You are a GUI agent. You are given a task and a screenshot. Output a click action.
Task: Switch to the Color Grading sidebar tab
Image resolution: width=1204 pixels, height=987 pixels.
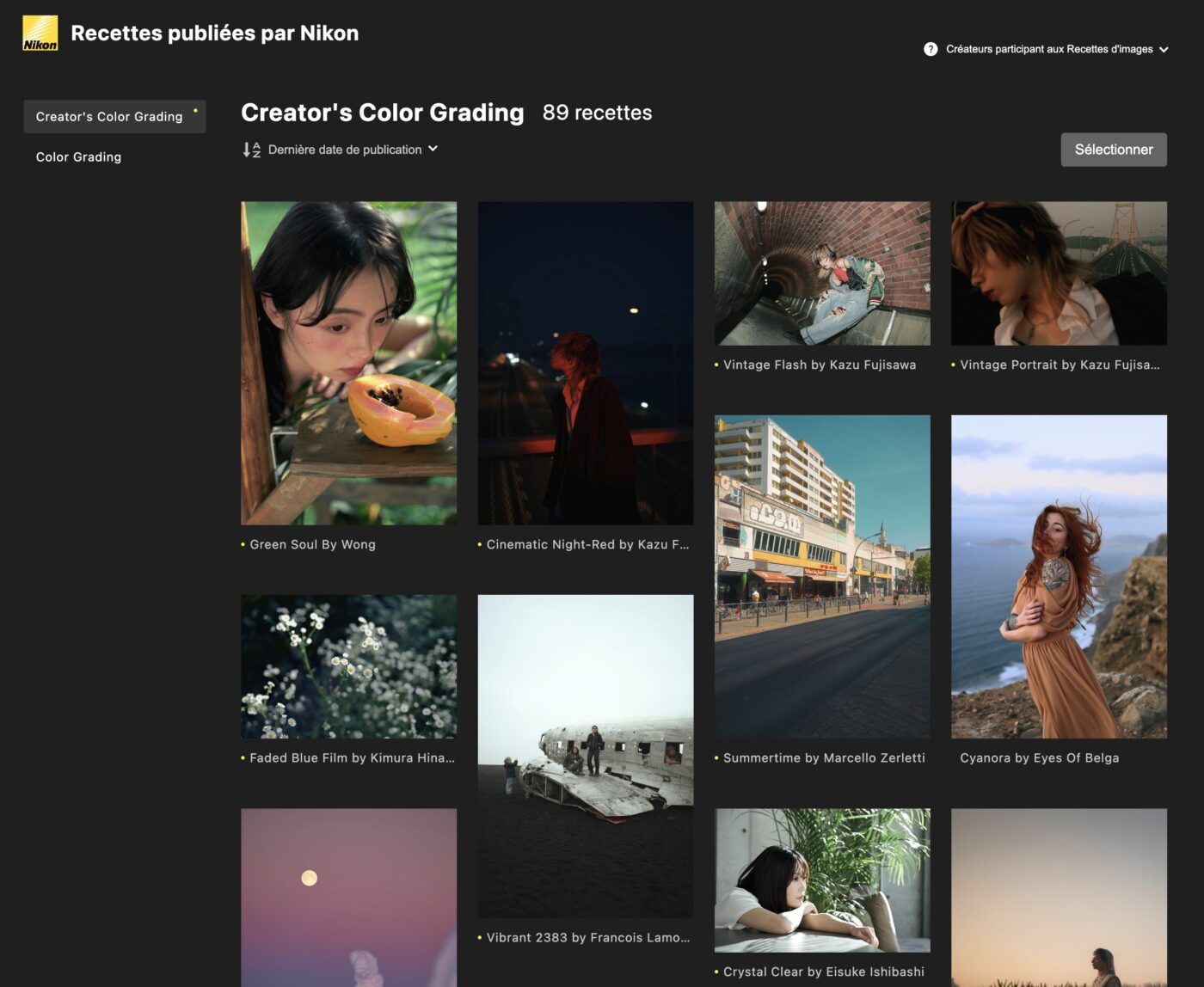point(78,157)
